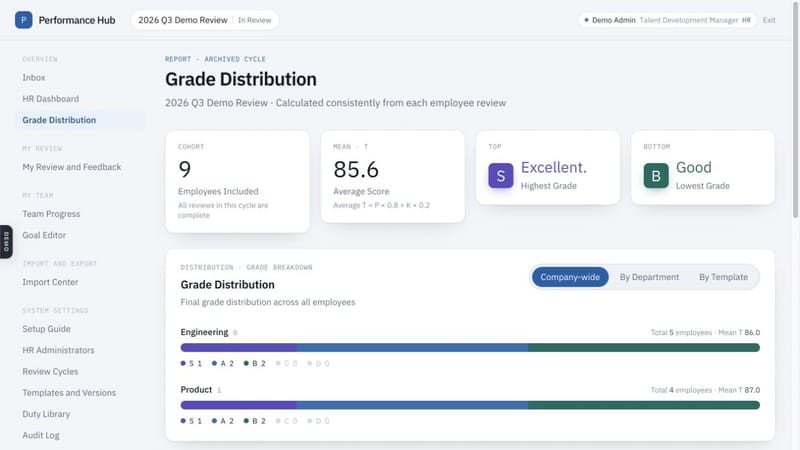Switch to Company-wide view
The image size is (800, 450).
pyautogui.click(x=570, y=277)
